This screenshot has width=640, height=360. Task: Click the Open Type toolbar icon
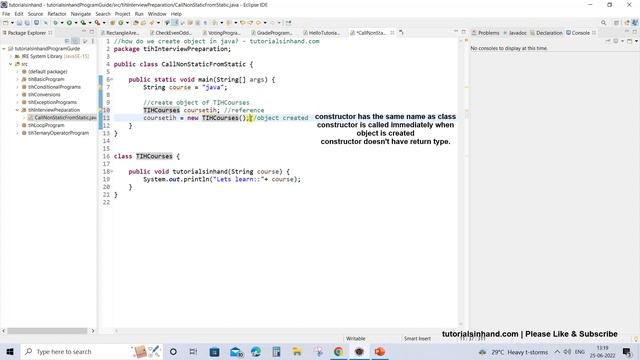click(x=136, y=23)
